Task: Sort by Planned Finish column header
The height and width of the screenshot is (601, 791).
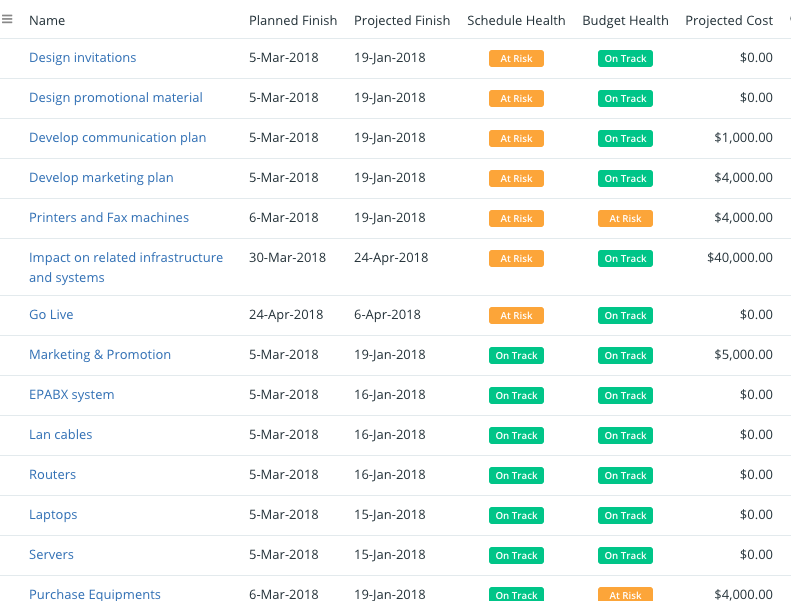Action: (293, 21)
